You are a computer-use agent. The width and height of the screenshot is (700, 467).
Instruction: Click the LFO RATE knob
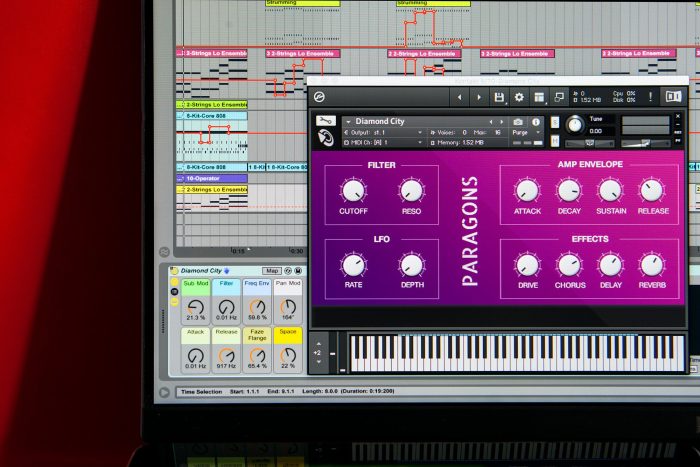[x=354, y=265]
